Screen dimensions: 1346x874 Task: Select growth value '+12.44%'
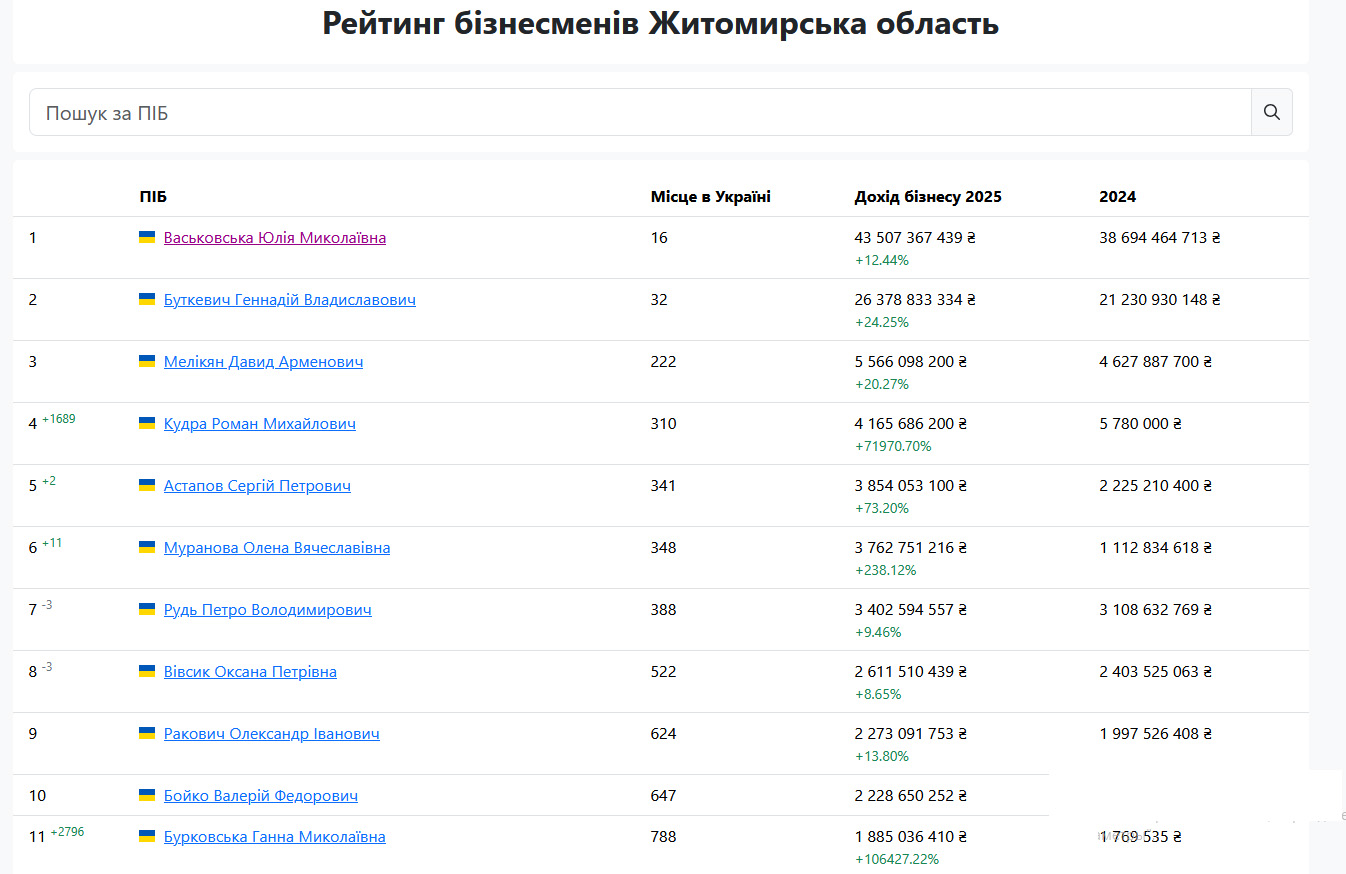tap(882, 260)
